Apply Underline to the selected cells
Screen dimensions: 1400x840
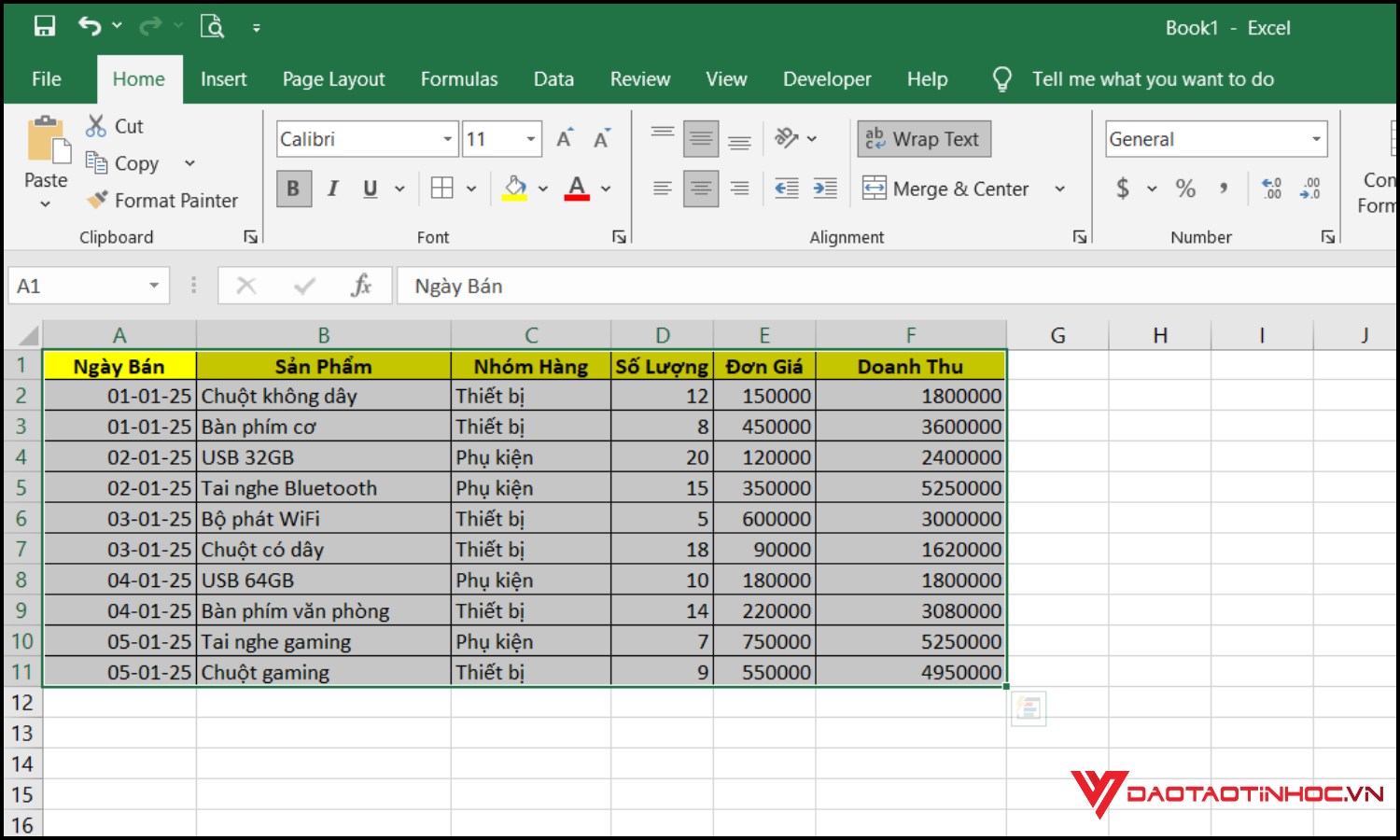coord(370,188)
